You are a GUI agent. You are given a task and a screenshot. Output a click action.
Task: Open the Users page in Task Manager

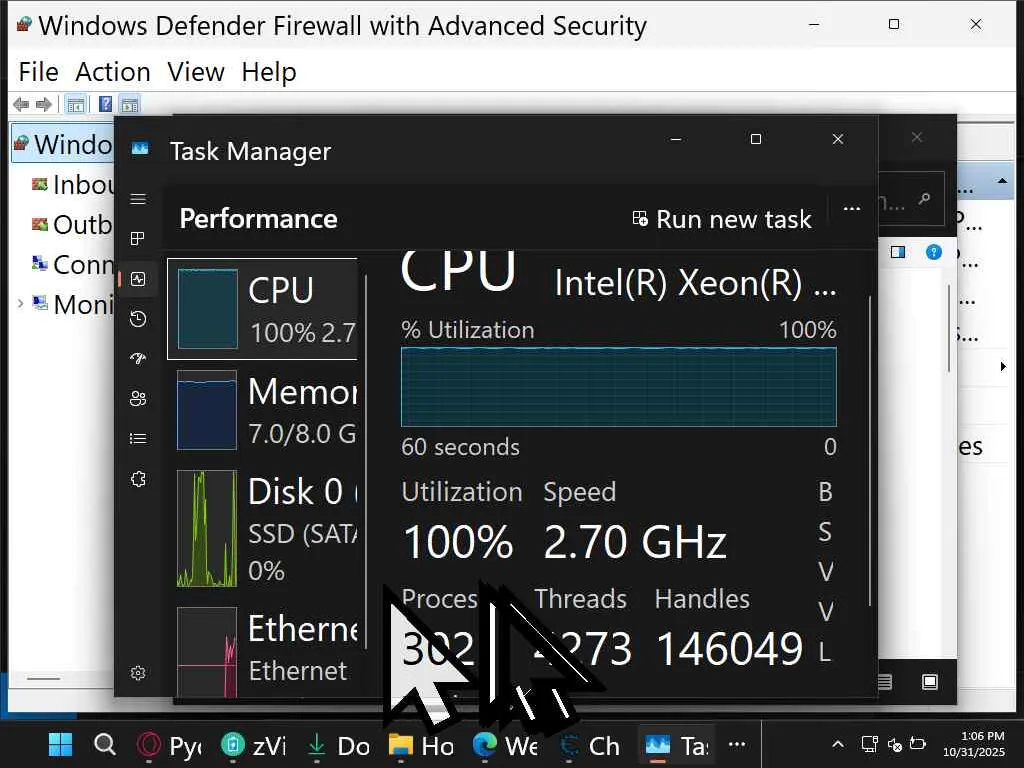point(138,399)
